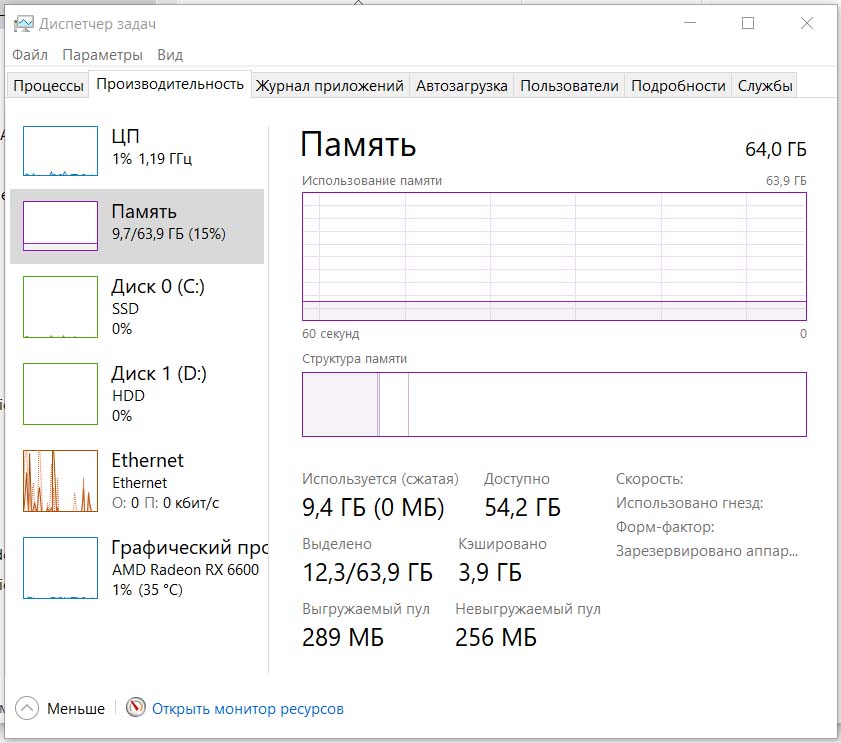Select the Memory usage mini graph

[x=60, y=226]
